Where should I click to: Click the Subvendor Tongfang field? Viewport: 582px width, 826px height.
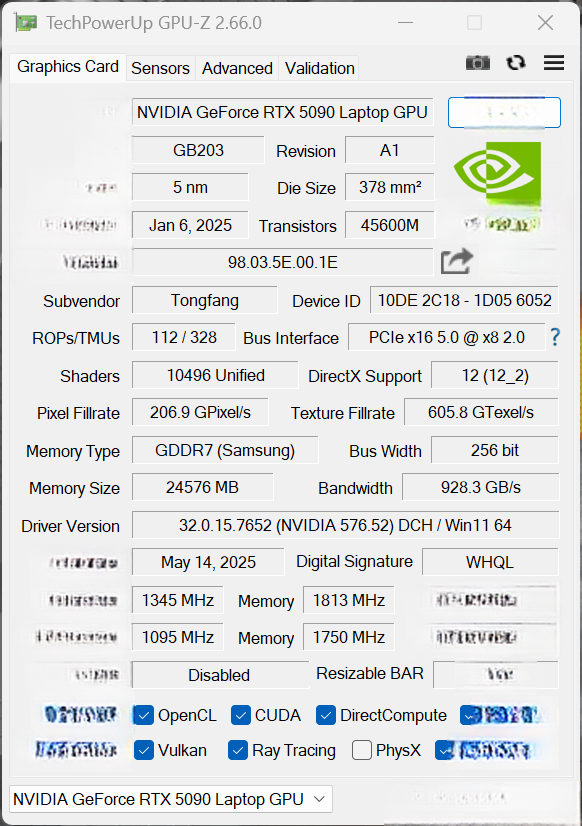(x=204, y=300)
